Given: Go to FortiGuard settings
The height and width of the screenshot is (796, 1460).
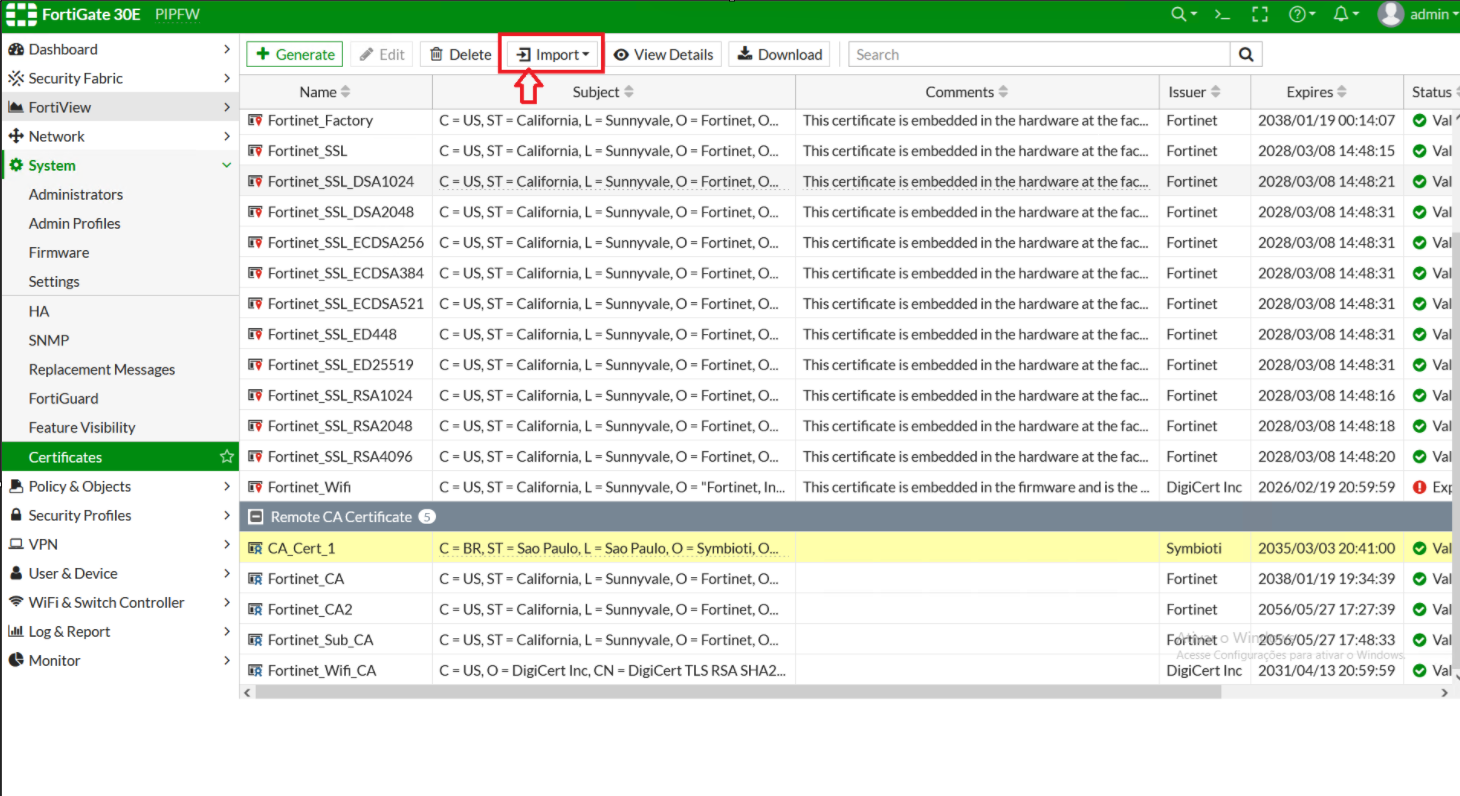Looking at the screenshot, I should [64, 398].
